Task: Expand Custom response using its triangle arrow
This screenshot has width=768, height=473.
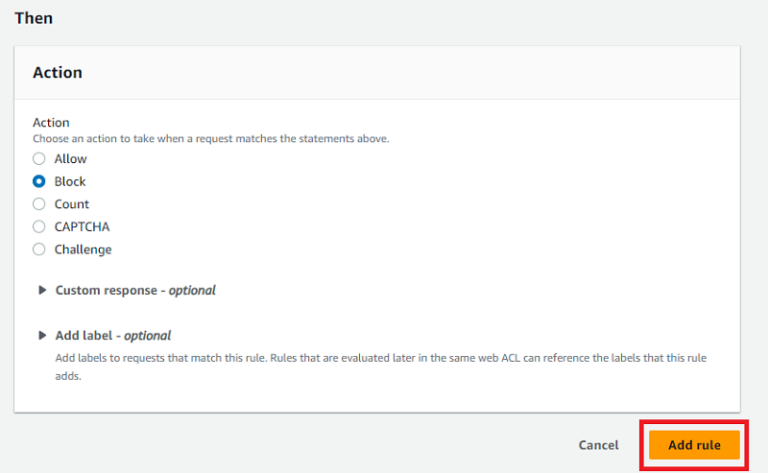Action: [x=42, y=291]
